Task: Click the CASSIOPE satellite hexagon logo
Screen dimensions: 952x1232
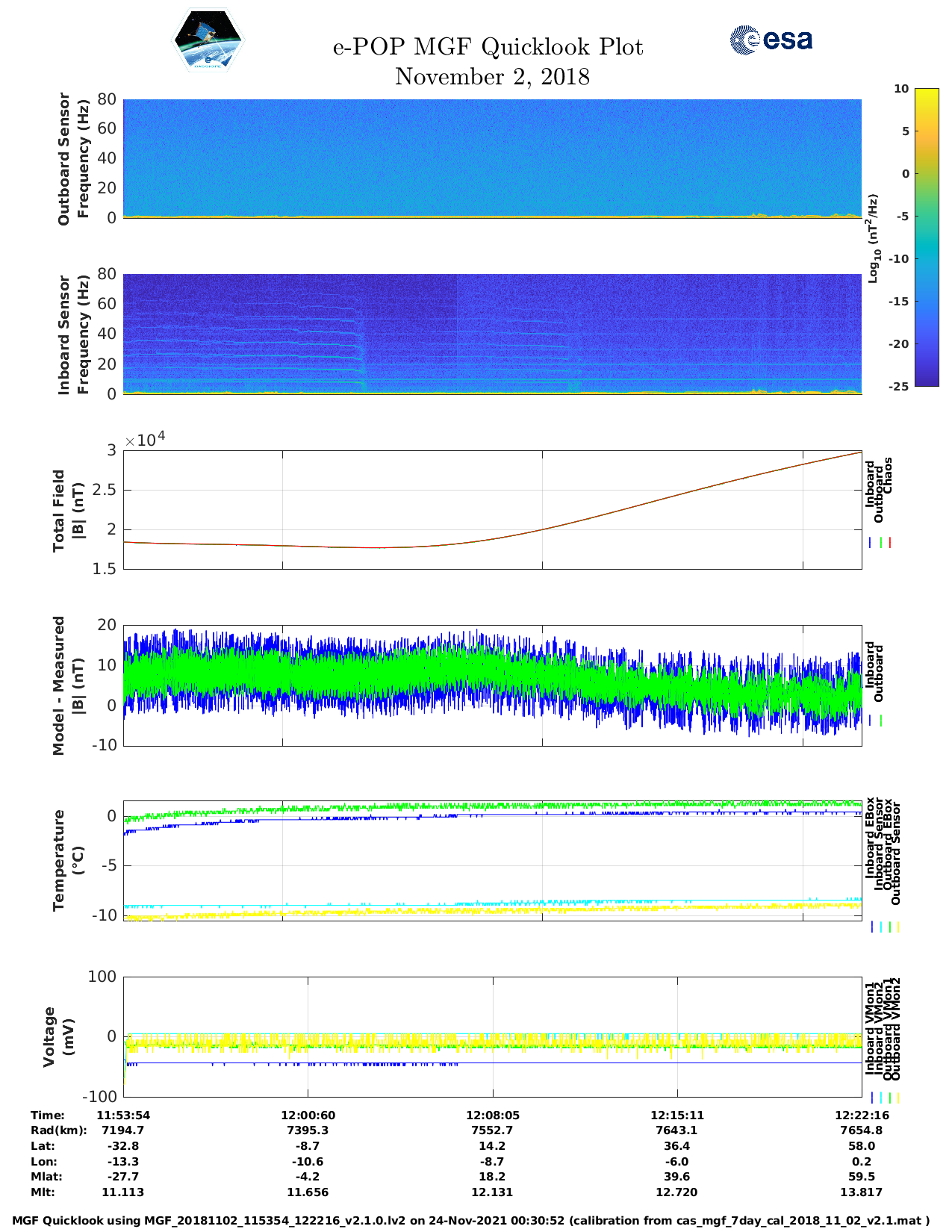Action: (208, 41)
